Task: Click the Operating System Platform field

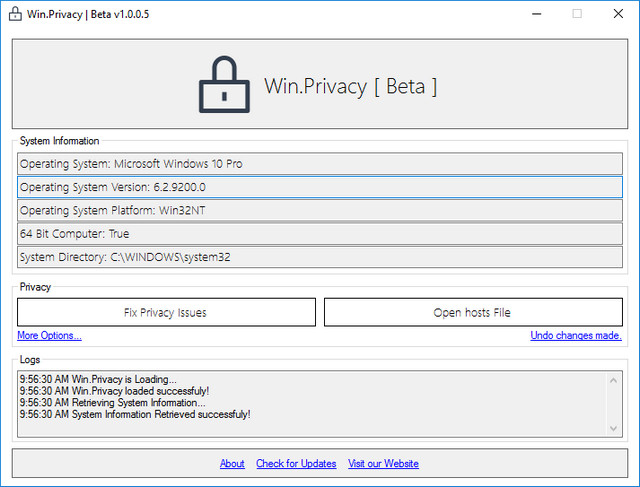Action: (319, 210)
